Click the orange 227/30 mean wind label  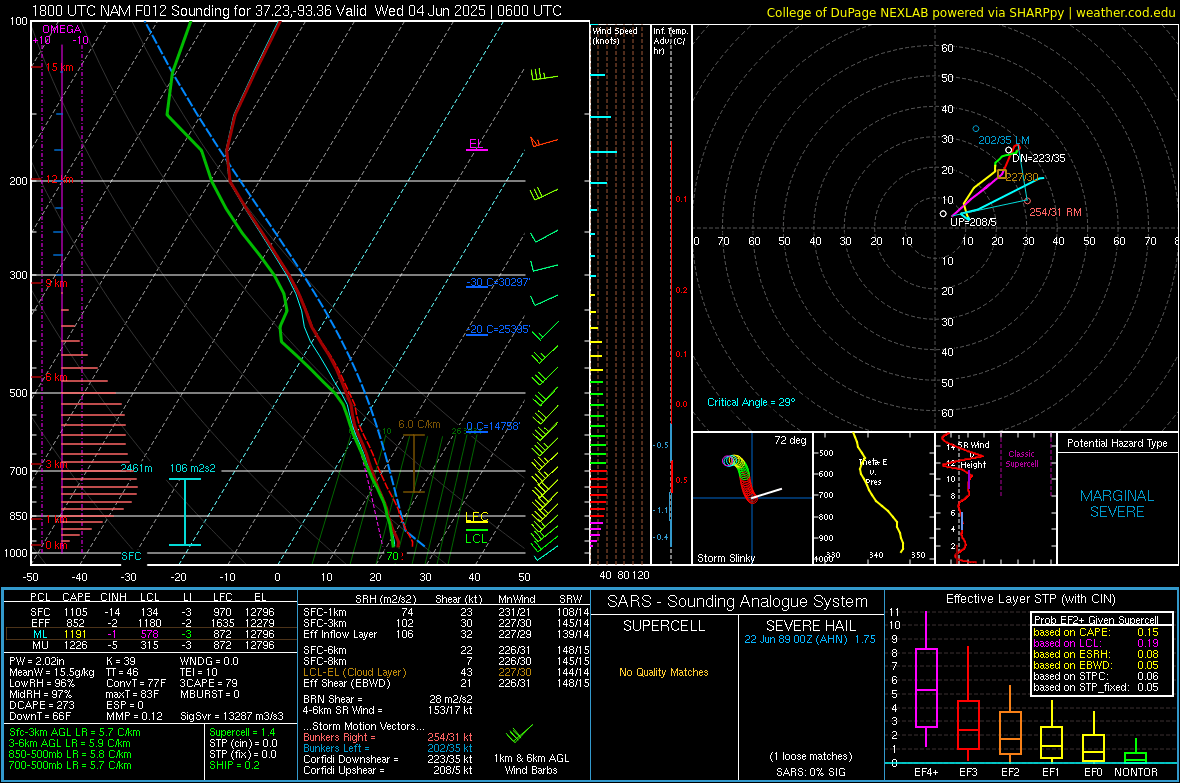point(1022,177)
